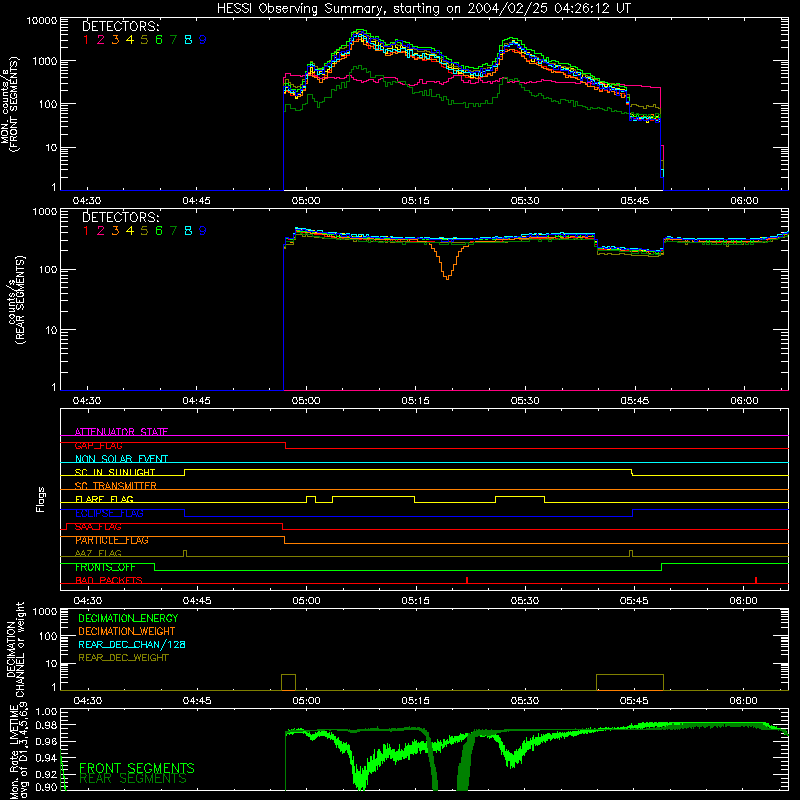Click the front segments y-axis title
This screenshot has height=800, width=800.
(x=10, y=104)
